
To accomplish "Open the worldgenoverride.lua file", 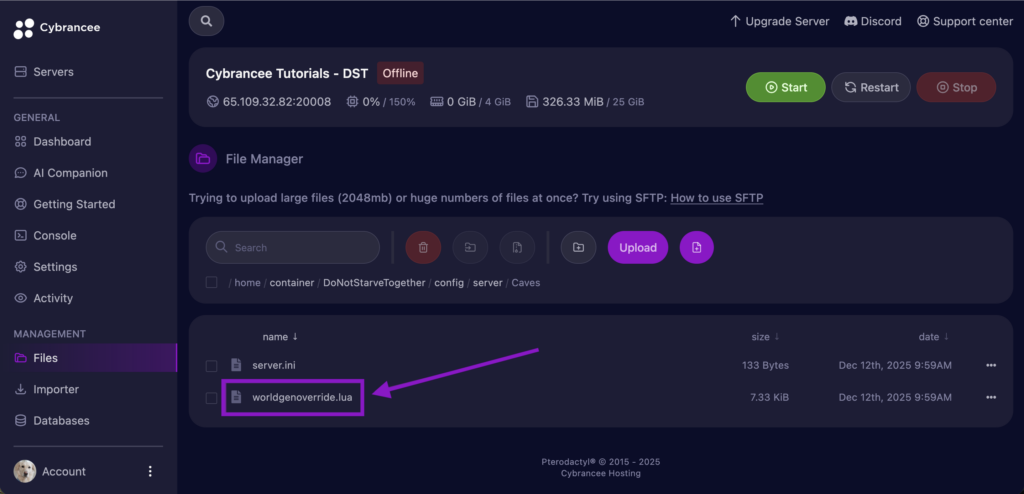I will 301,398.
